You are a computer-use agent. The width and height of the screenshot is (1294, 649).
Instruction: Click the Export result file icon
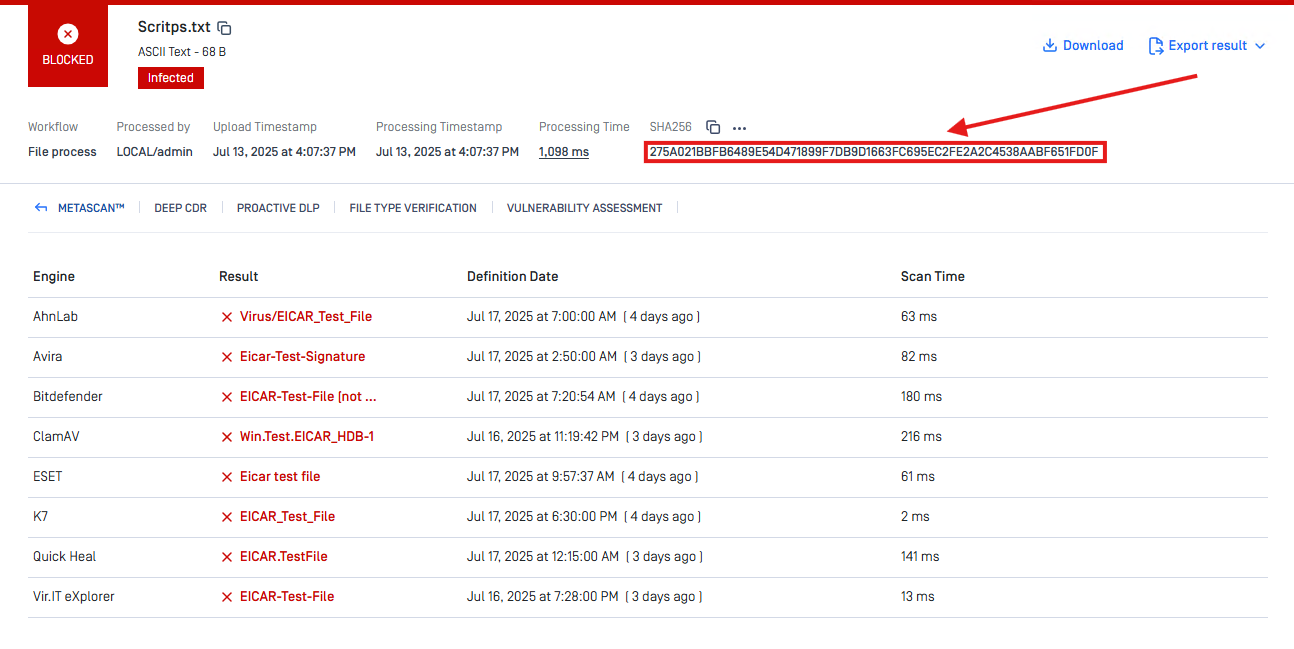1156,45
